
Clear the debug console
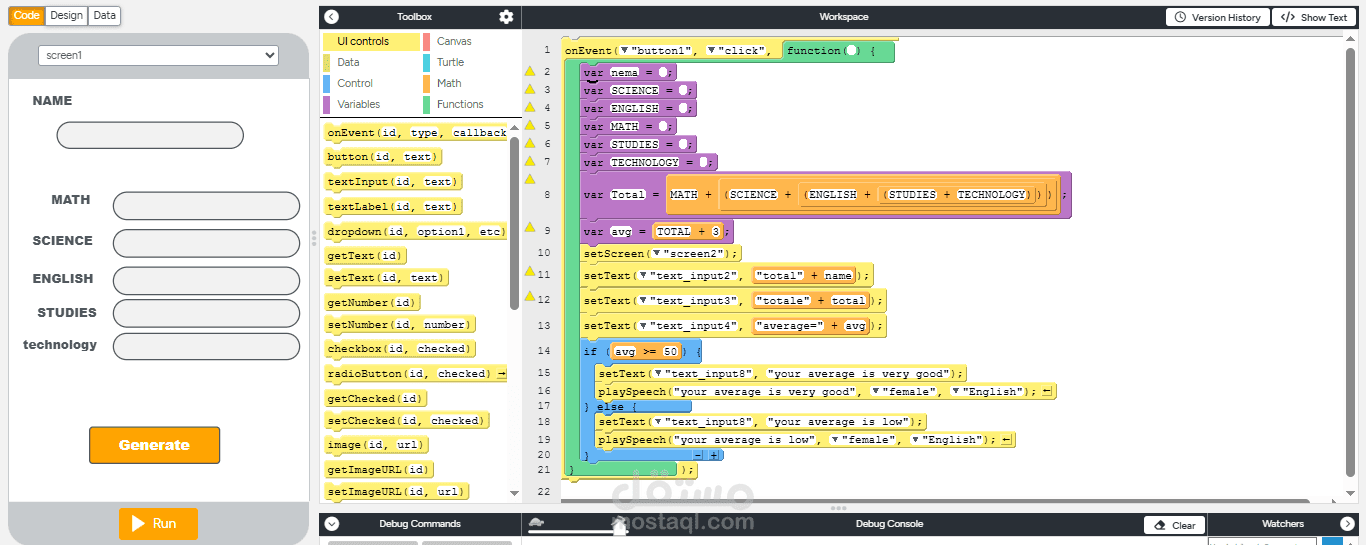[1174, 525]
